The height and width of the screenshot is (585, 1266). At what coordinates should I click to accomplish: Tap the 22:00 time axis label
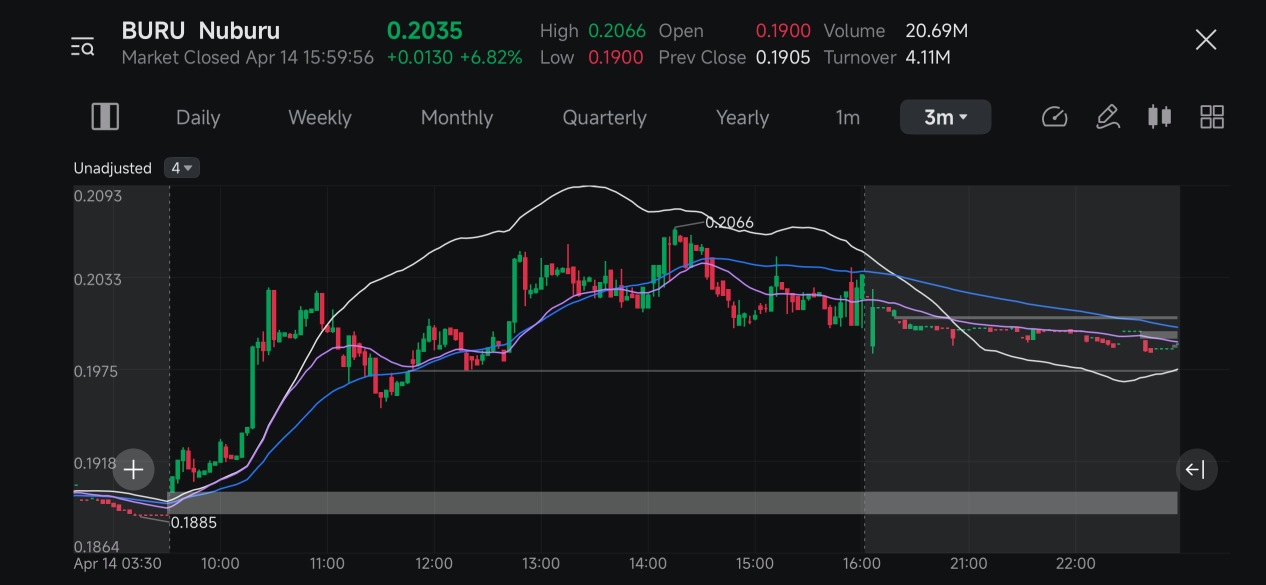click(x=1076, y=564)
